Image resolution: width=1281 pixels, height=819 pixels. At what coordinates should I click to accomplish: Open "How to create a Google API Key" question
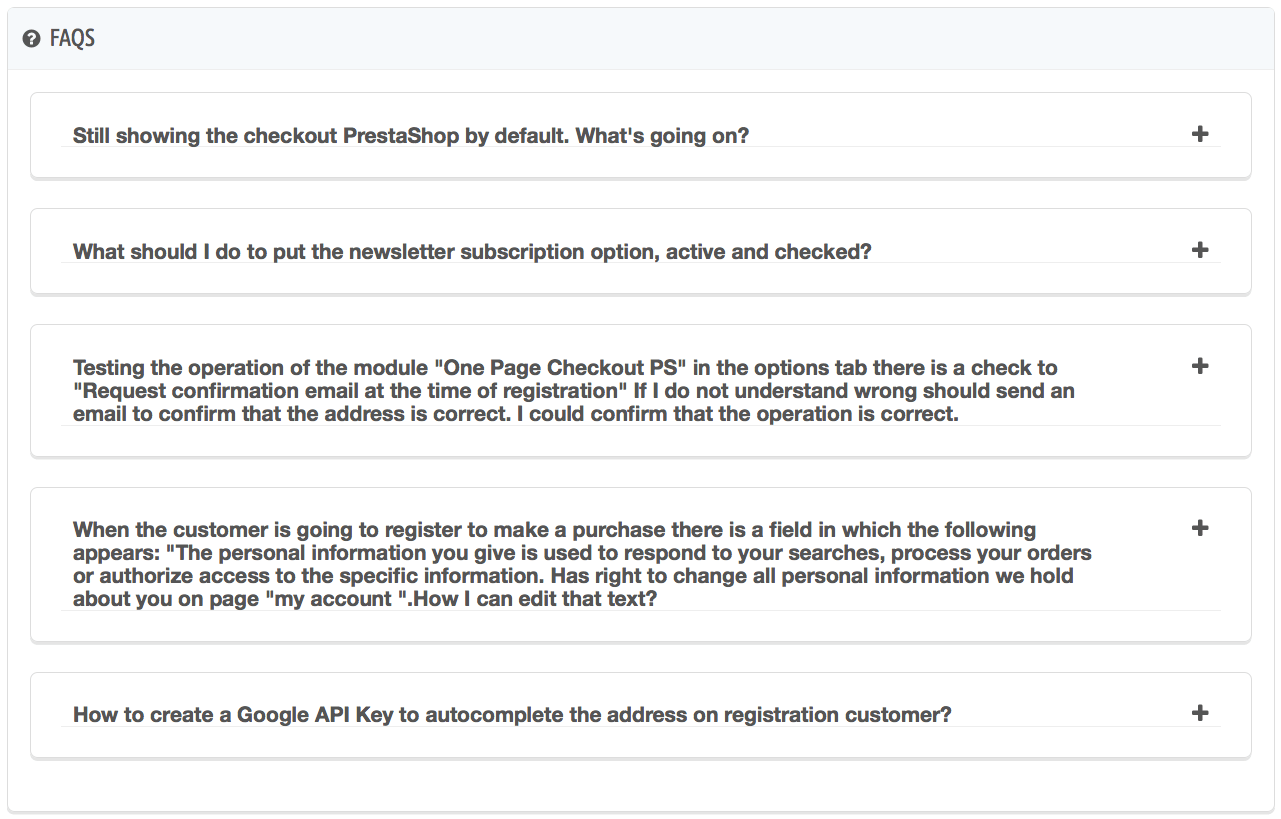point(511,715)
